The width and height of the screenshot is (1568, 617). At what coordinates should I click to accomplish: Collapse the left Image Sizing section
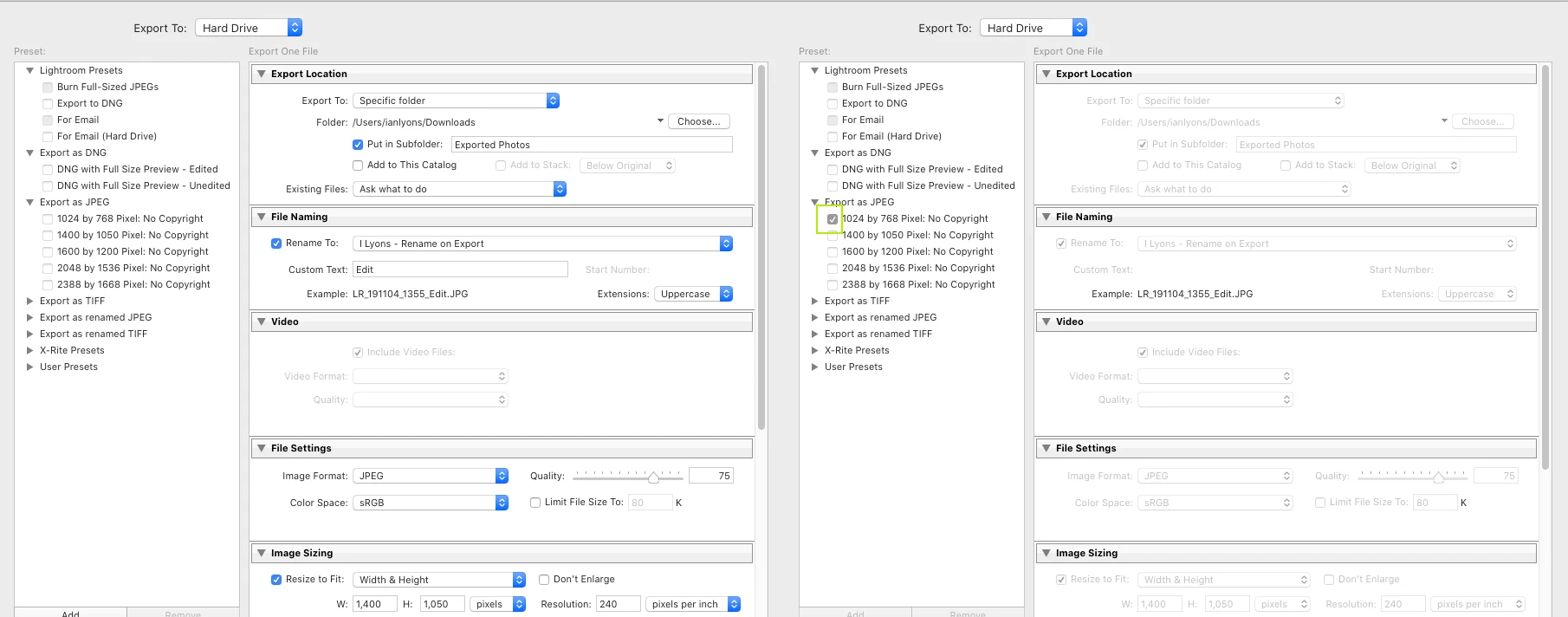262,553
